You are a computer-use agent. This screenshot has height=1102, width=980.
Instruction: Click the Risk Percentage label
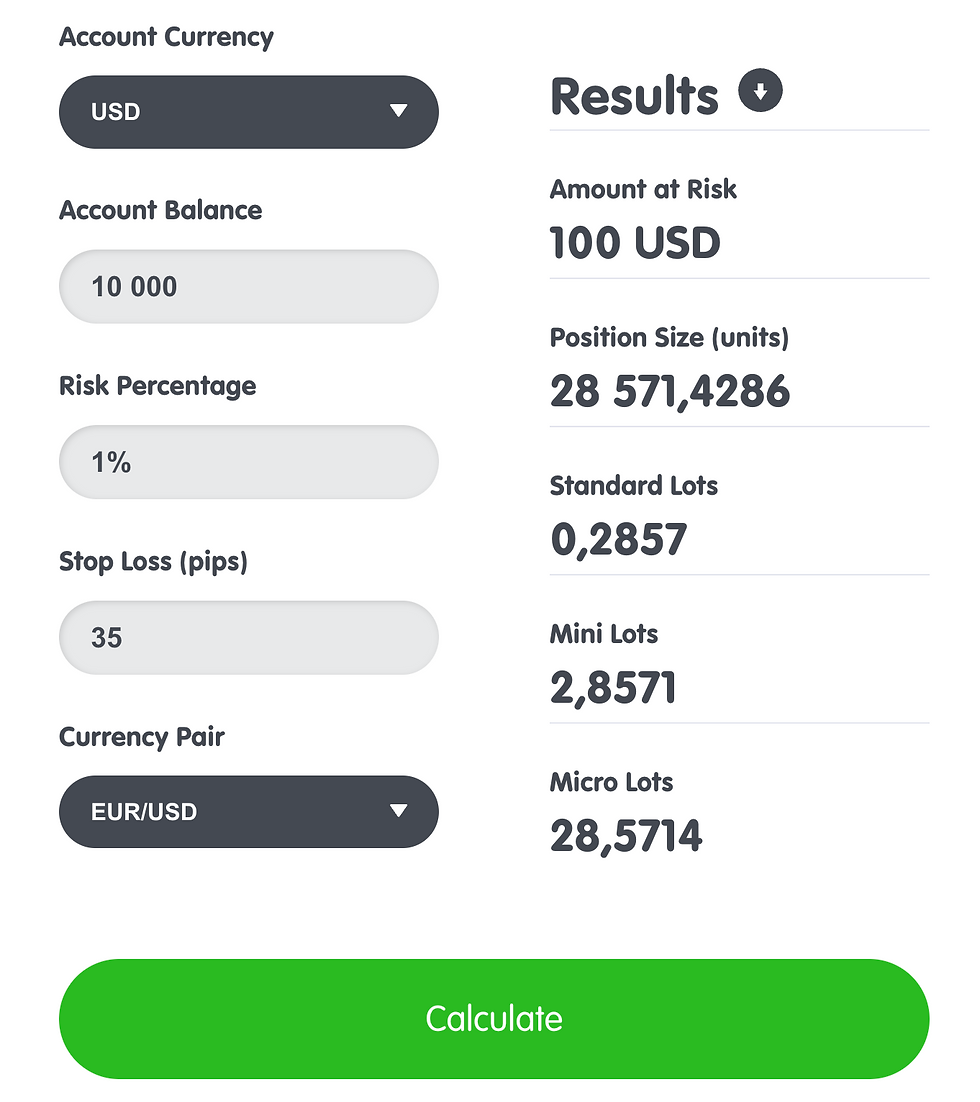(157, 386)
